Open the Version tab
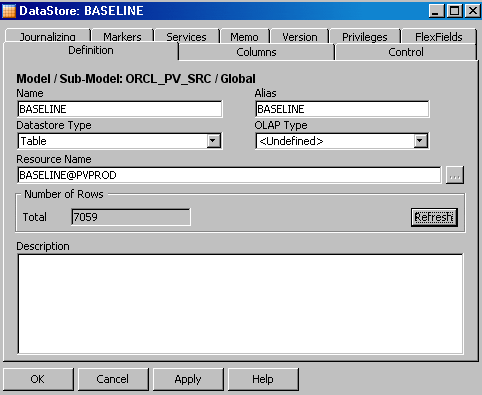The width and height of the screenshot is (482, 395). (x=300, y=36)
